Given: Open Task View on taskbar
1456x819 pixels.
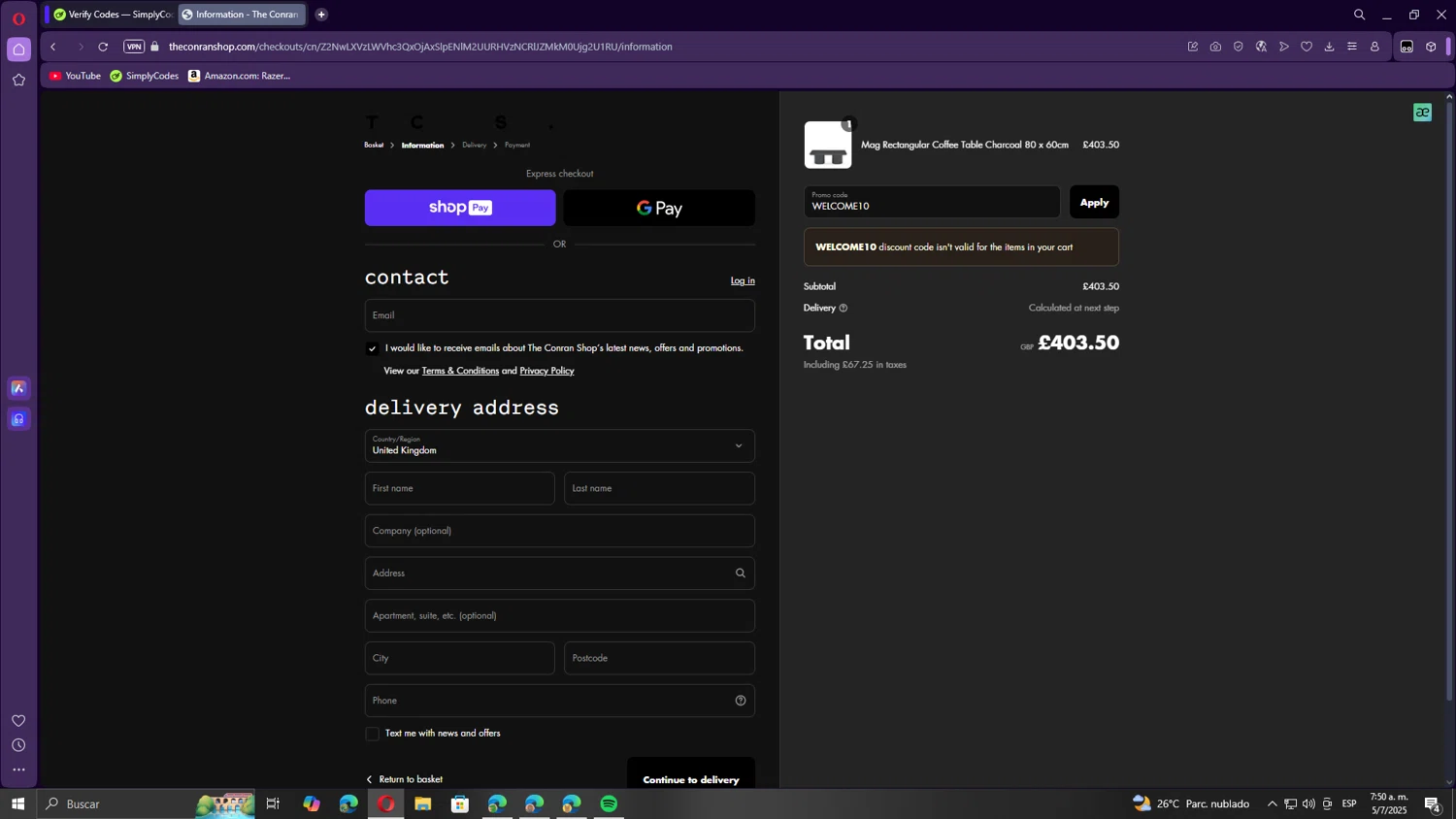Looking at the screenshot, I should [x=273, y=803].
